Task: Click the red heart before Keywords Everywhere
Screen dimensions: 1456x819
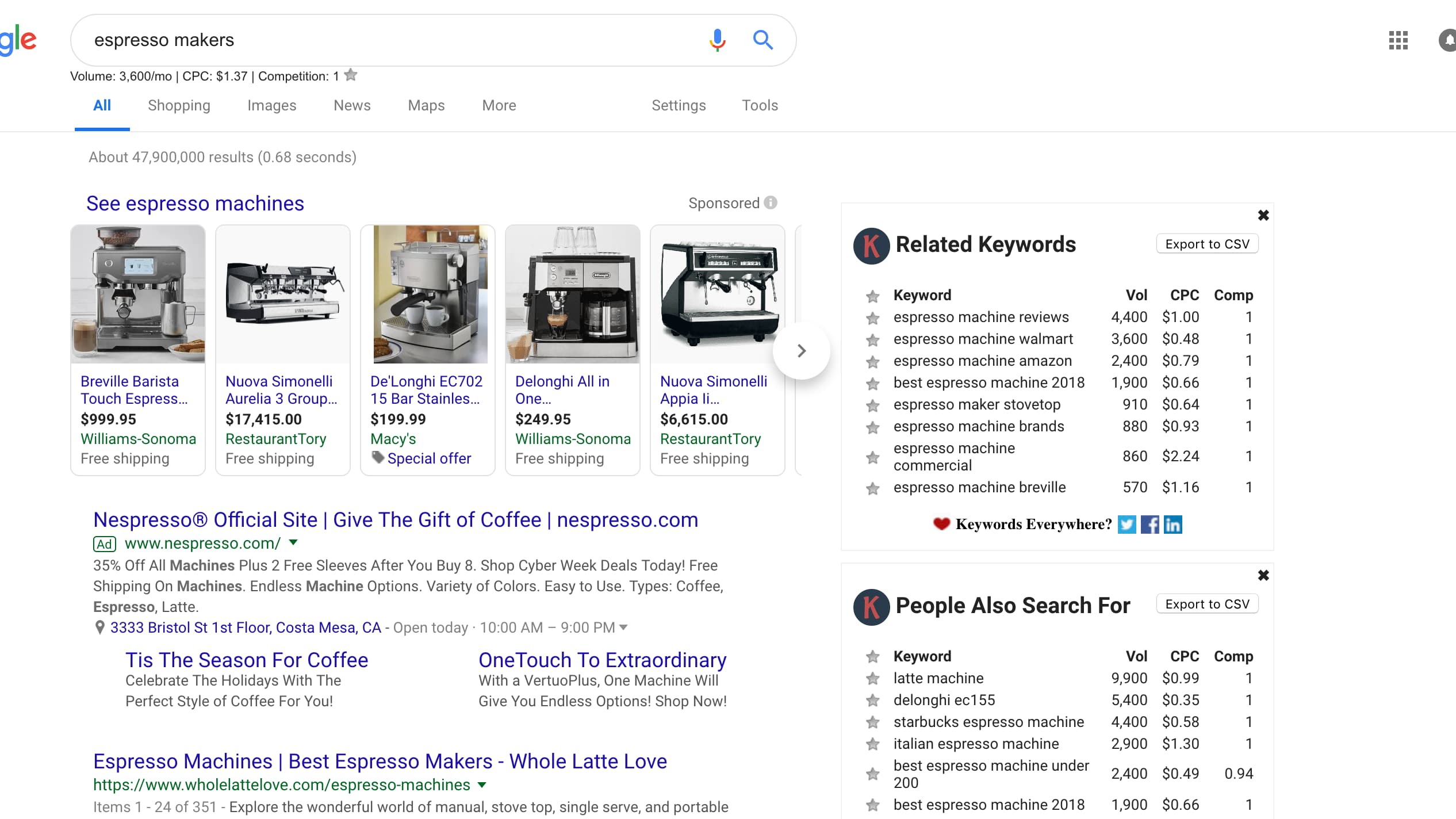Action: [941, 524]
